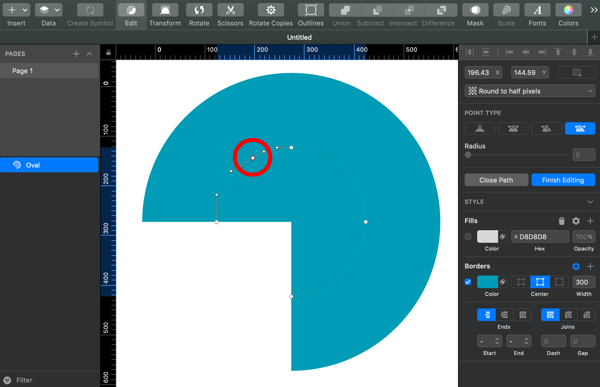Select the Oval layer
Screen dimensions: 600x387
click(x=49, y=165)
